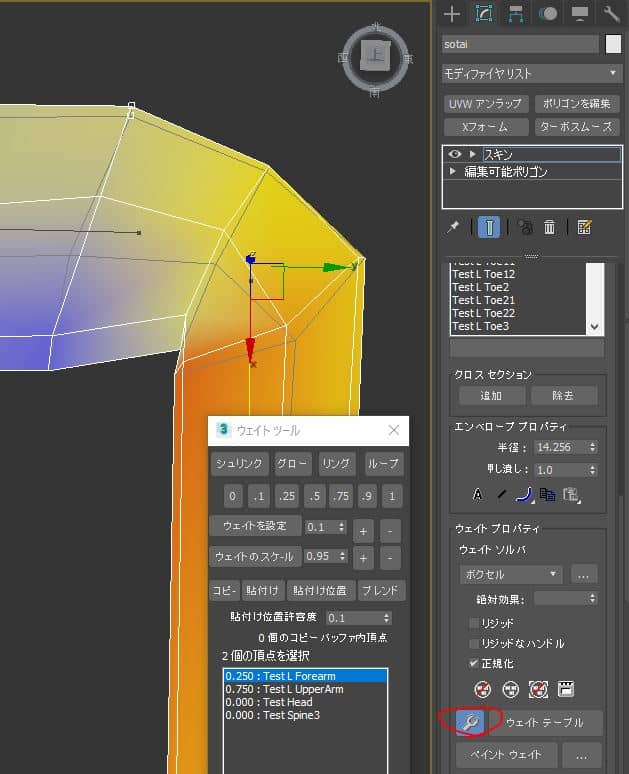
Task: Open the Utilities wrench tab
Action: click(612, 14)
